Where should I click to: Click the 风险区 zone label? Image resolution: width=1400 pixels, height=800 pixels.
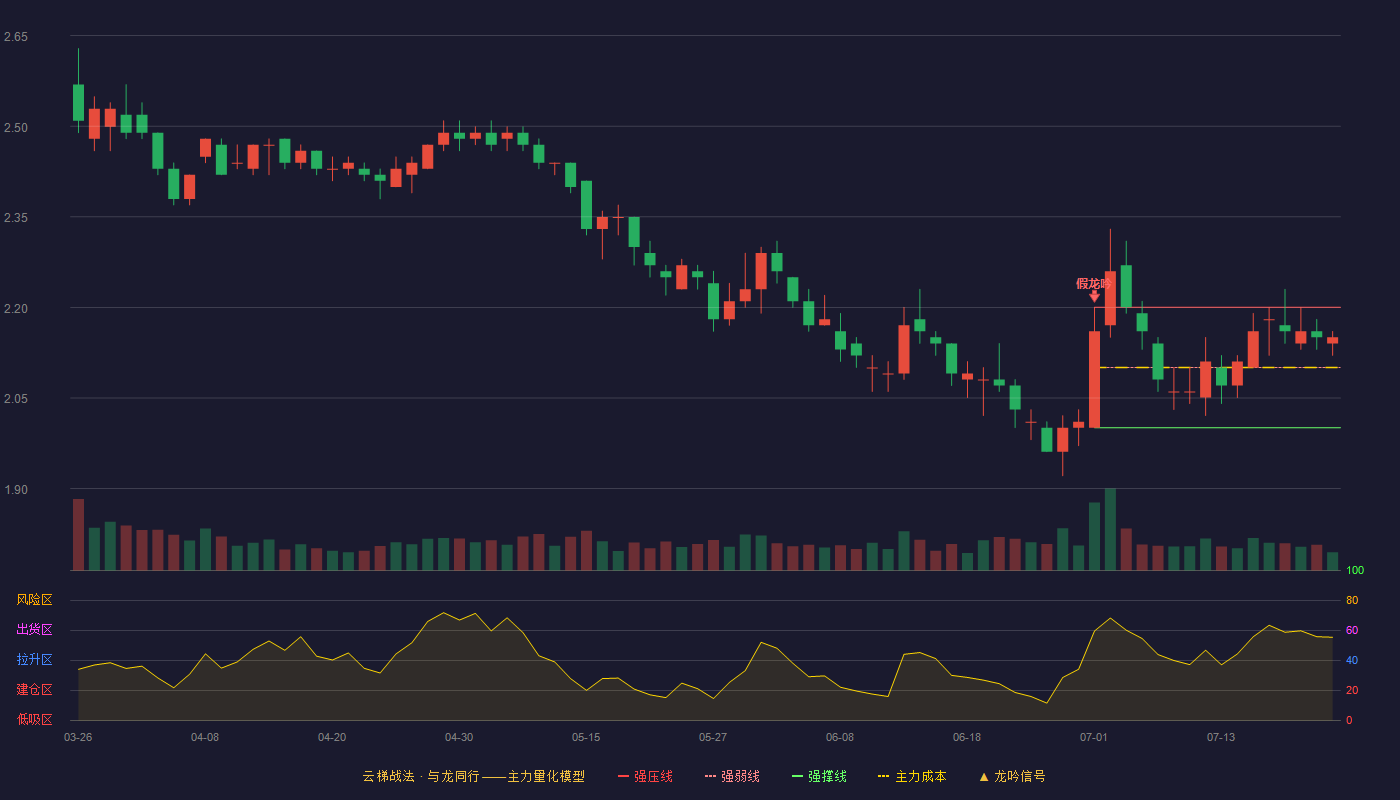click(34, 600)
